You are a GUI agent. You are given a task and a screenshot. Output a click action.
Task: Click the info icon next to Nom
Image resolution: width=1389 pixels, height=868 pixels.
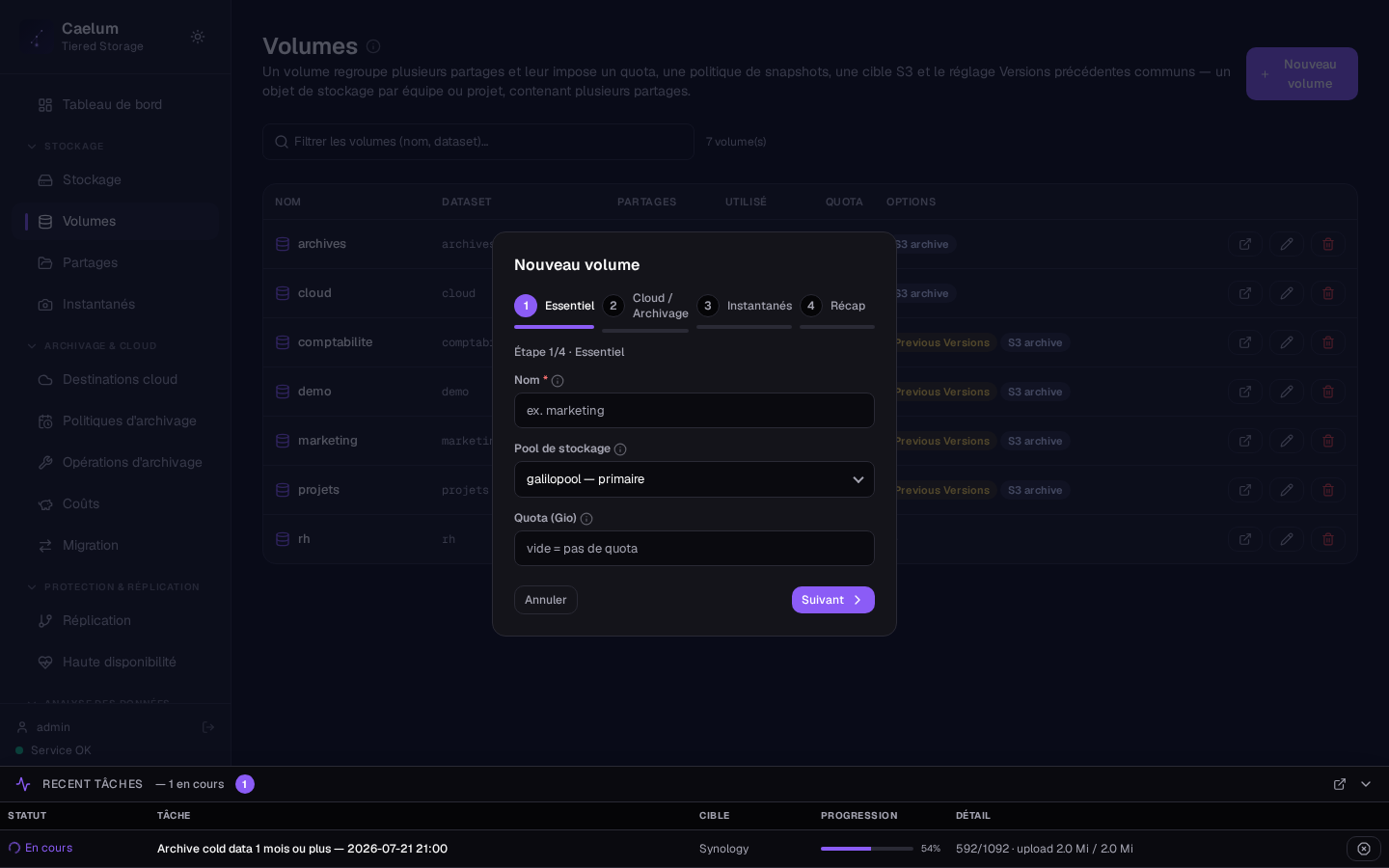click(x=558, y=381)
